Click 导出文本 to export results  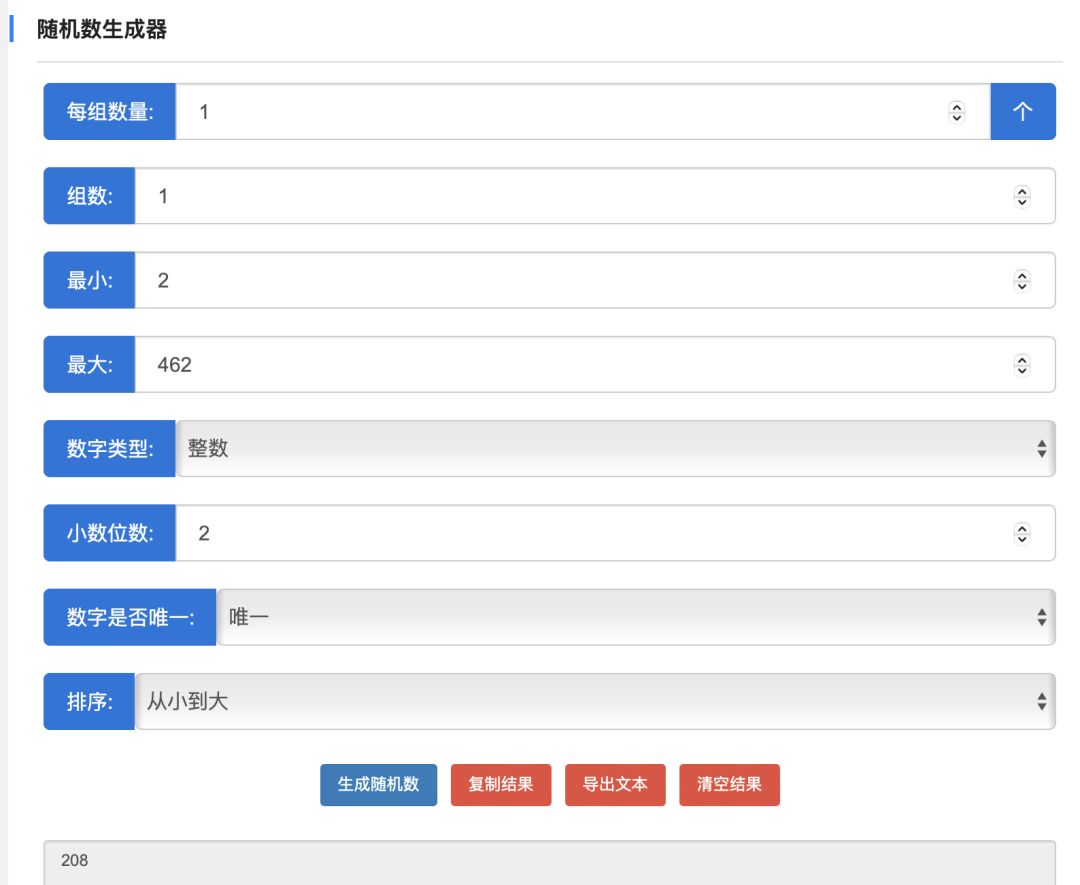tap(615, 785)
